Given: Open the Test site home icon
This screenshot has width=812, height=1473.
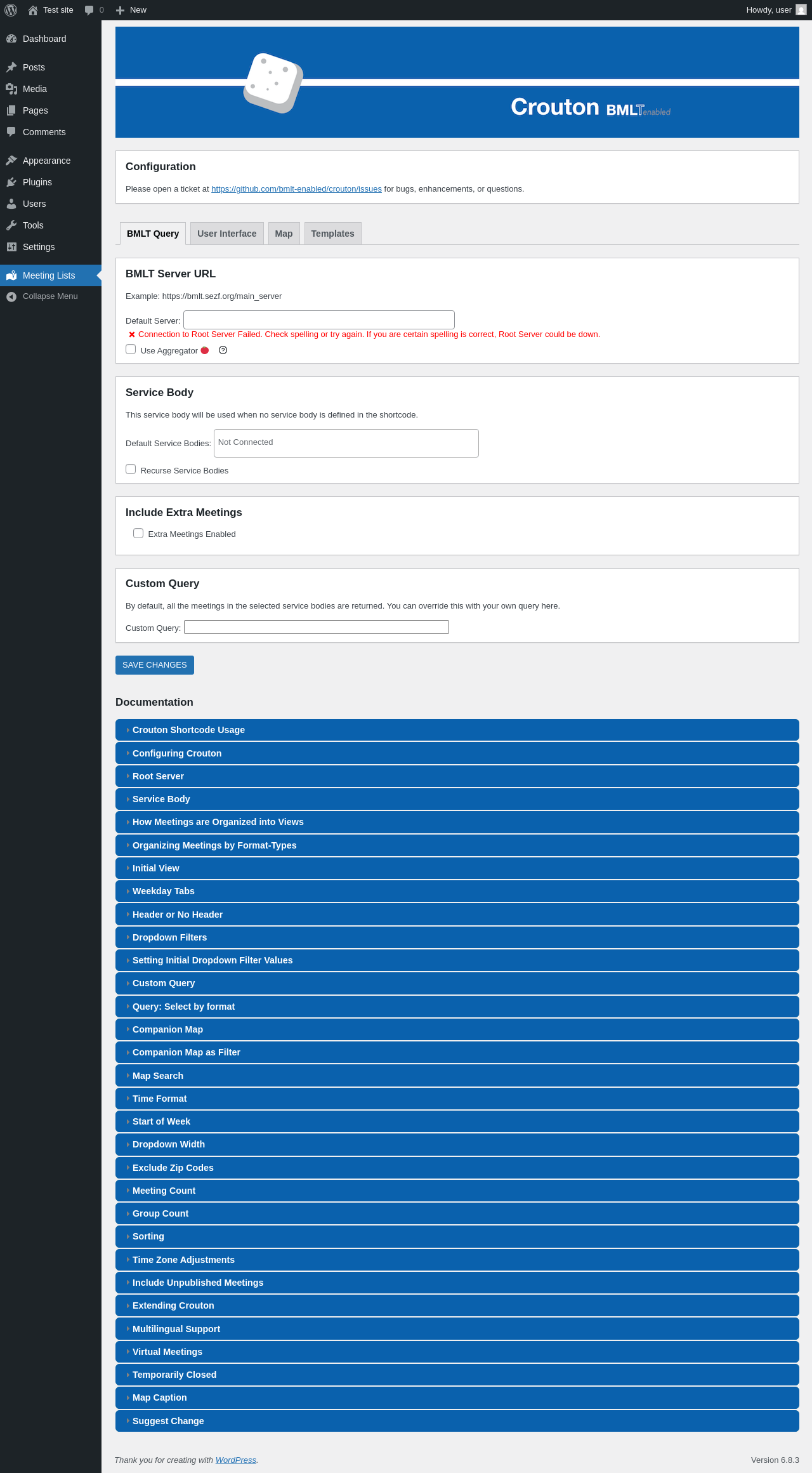Looking at the screenshot, I should pyautogui.click(x=33, y=10).
